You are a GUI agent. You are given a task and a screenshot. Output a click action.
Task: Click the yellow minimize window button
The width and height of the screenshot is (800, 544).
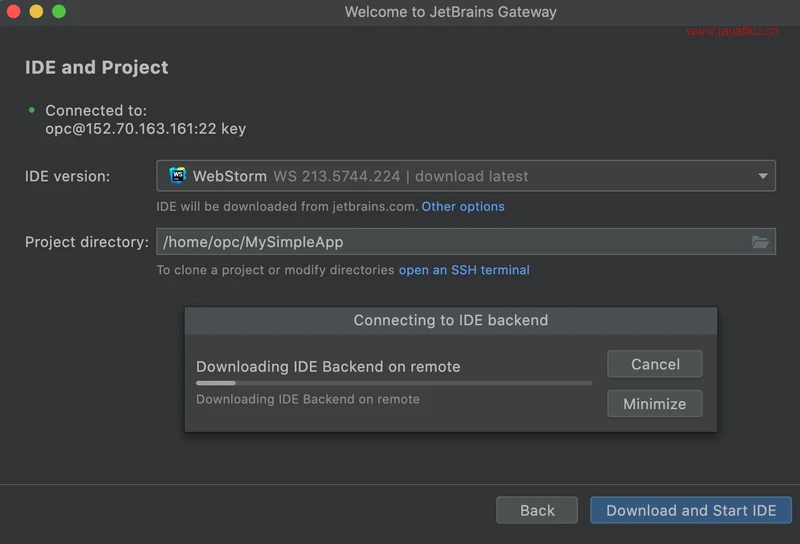click(36, 11)
